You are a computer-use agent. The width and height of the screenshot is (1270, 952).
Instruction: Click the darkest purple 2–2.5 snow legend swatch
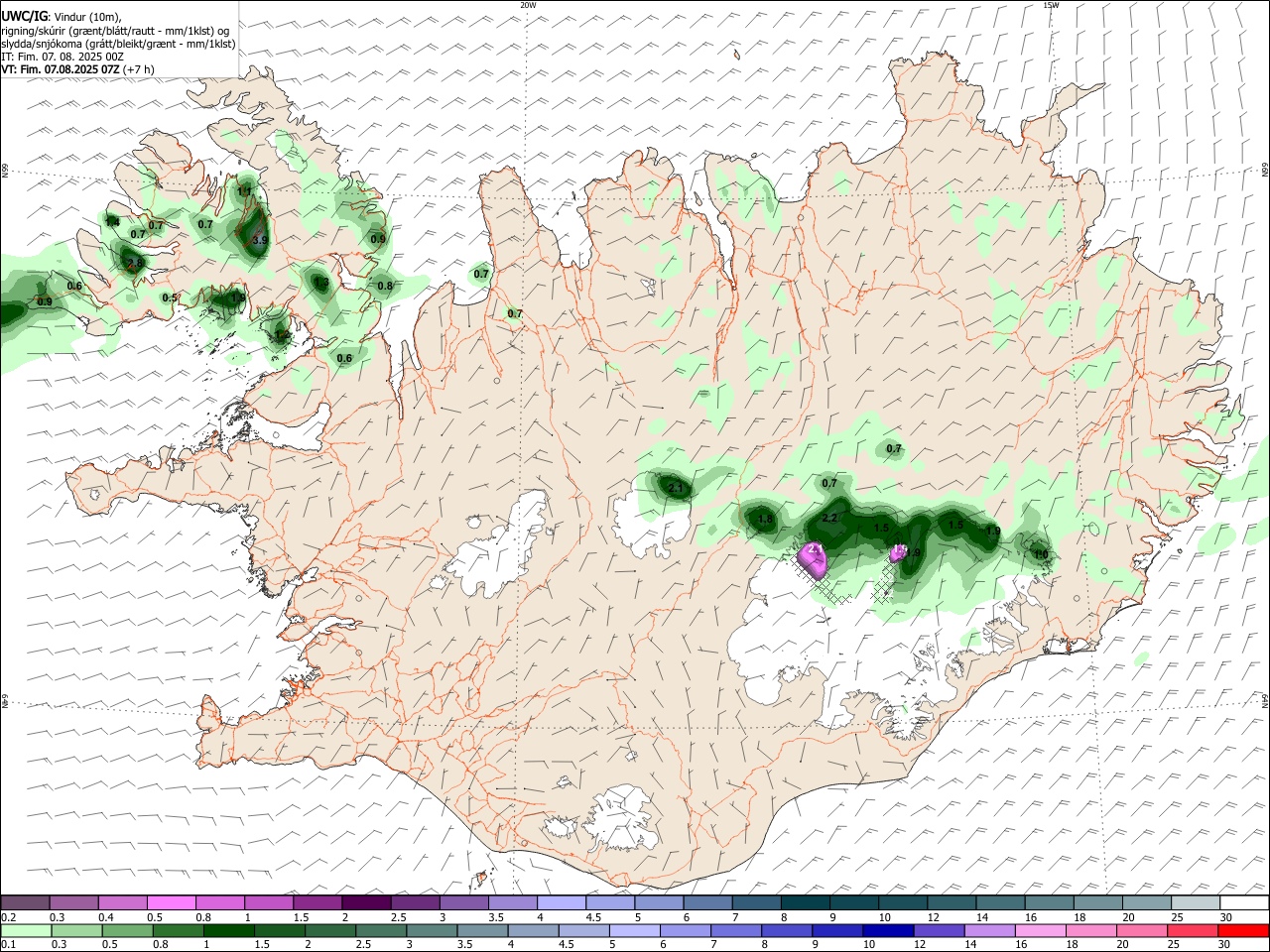pyautogui.click(x=365, y=902)
